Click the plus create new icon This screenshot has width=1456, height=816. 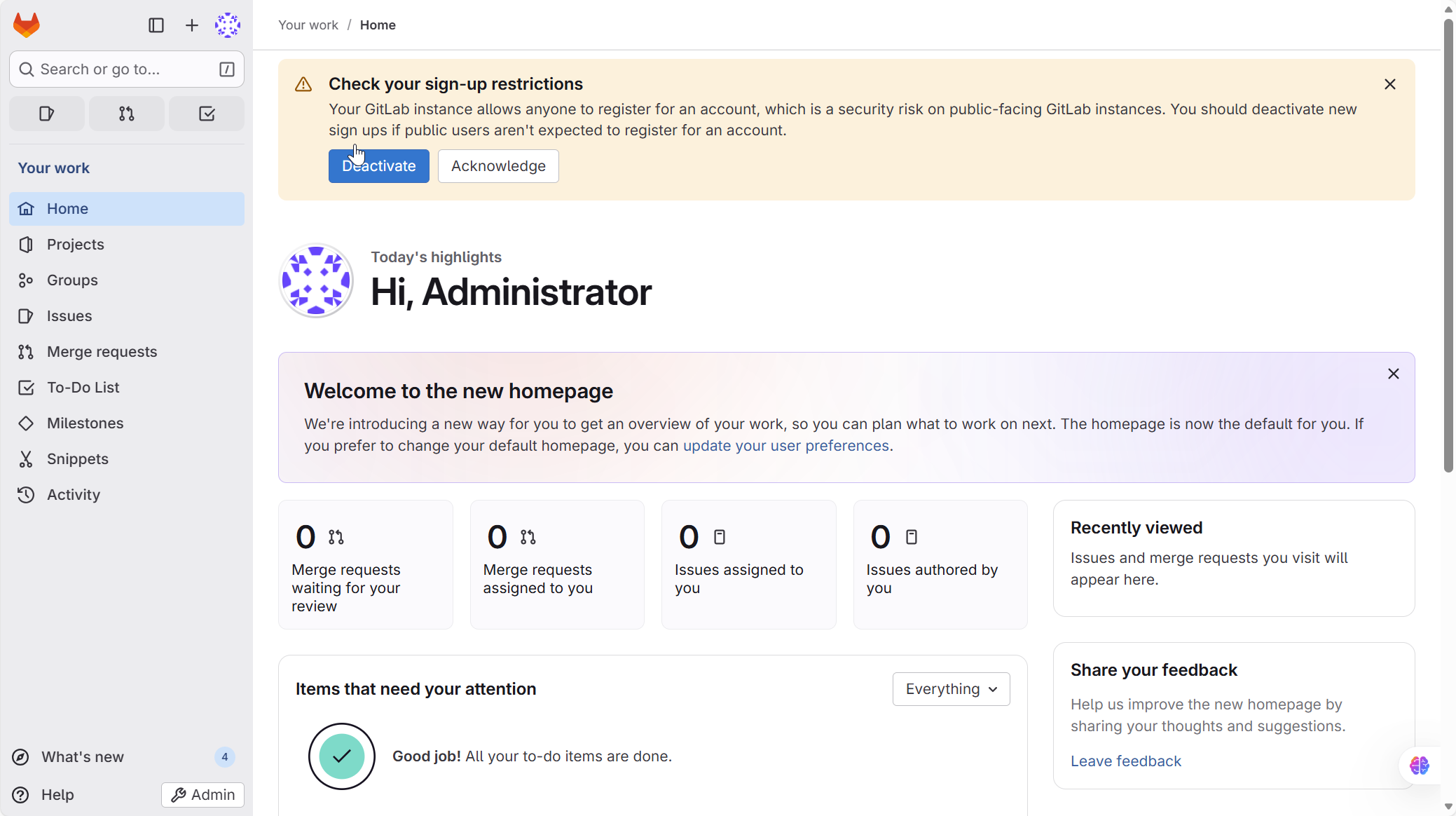tap(191, 25)
